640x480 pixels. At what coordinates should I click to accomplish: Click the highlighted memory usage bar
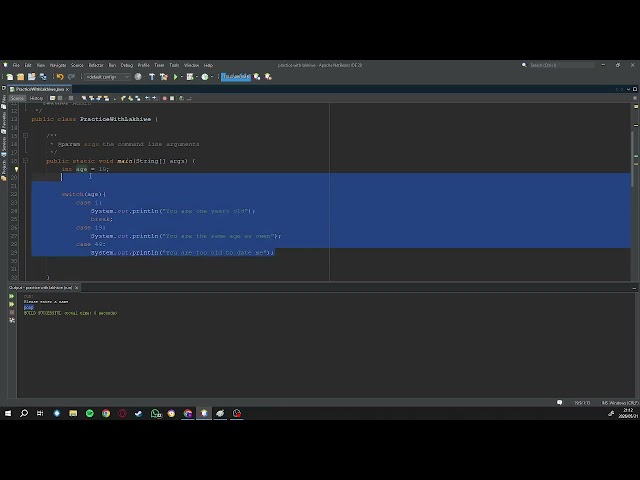click(236, 77)
